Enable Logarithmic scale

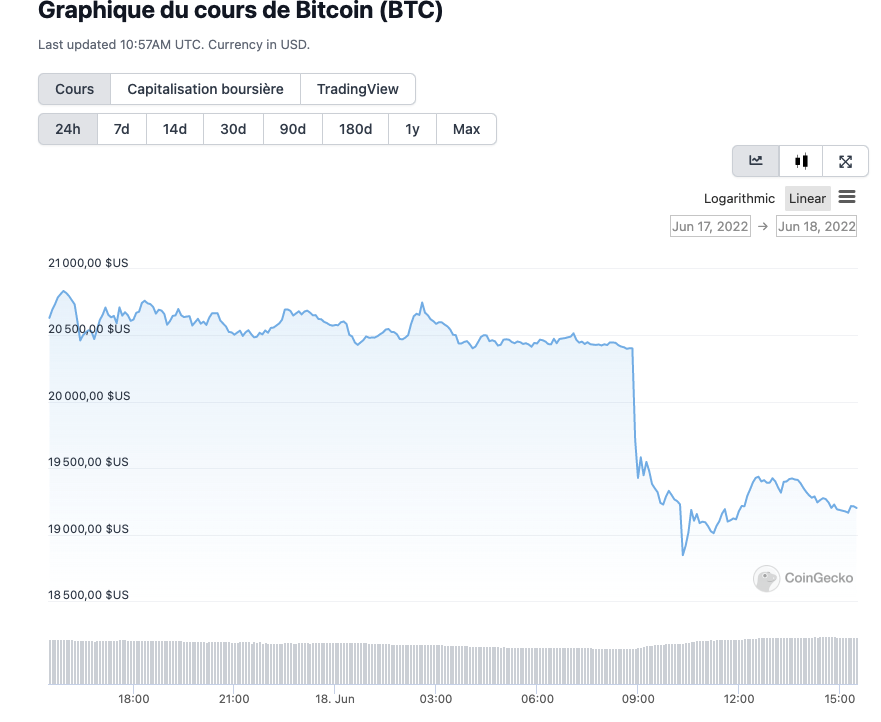[739, 198]
